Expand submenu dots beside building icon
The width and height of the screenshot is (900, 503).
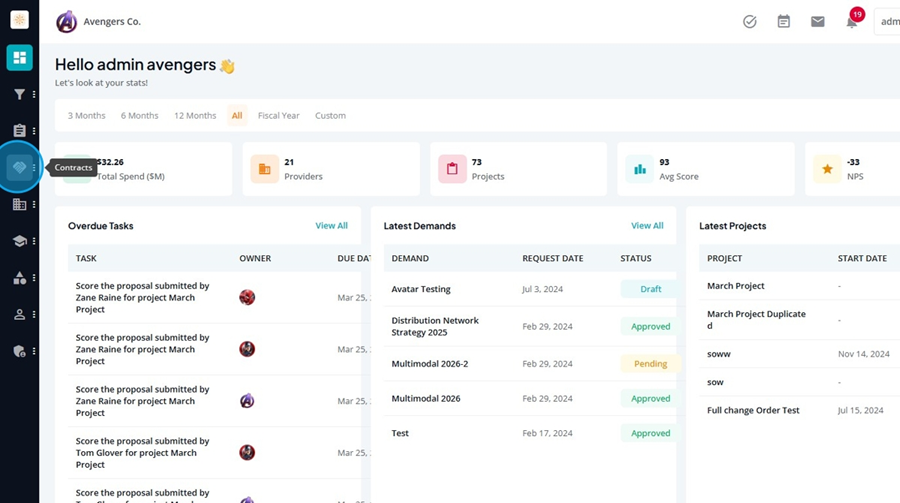click(x=34, y=204)
